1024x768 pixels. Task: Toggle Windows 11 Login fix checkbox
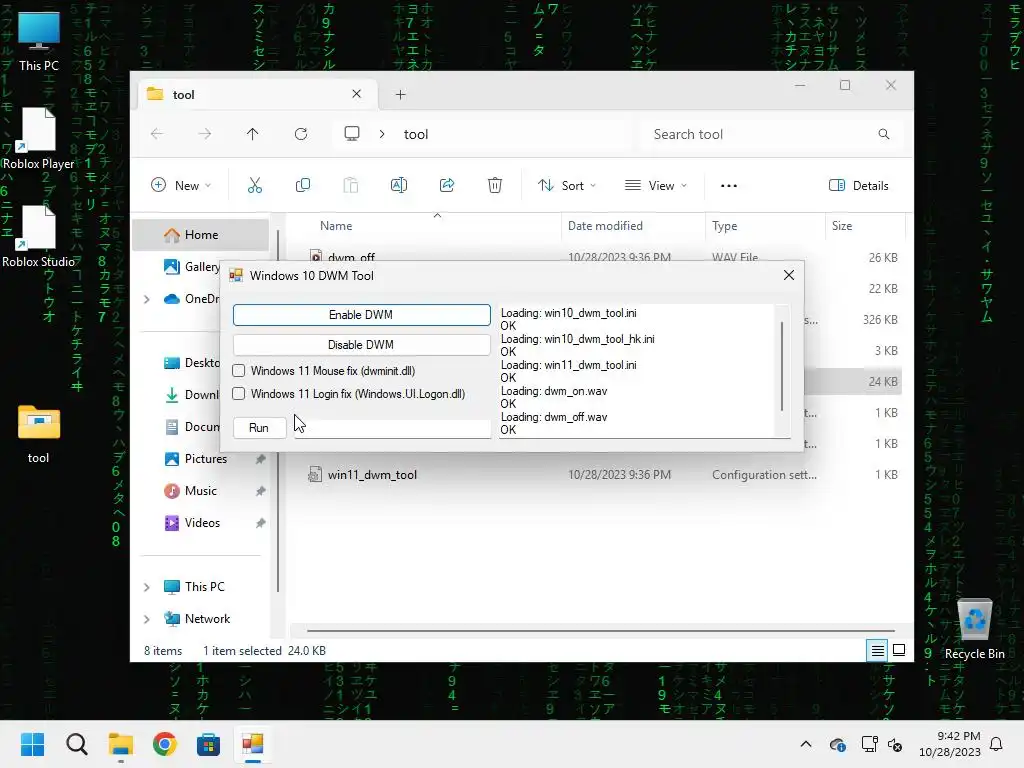(239, 394)
